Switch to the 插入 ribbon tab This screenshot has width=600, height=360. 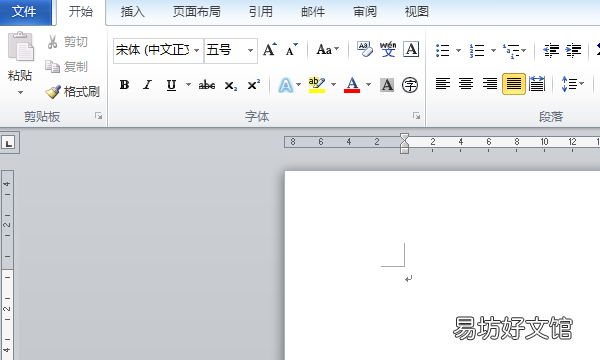point(133,11)
